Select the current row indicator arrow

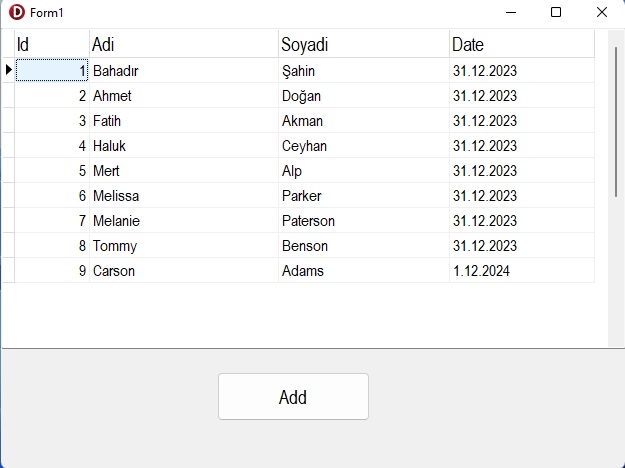[8, 70]
